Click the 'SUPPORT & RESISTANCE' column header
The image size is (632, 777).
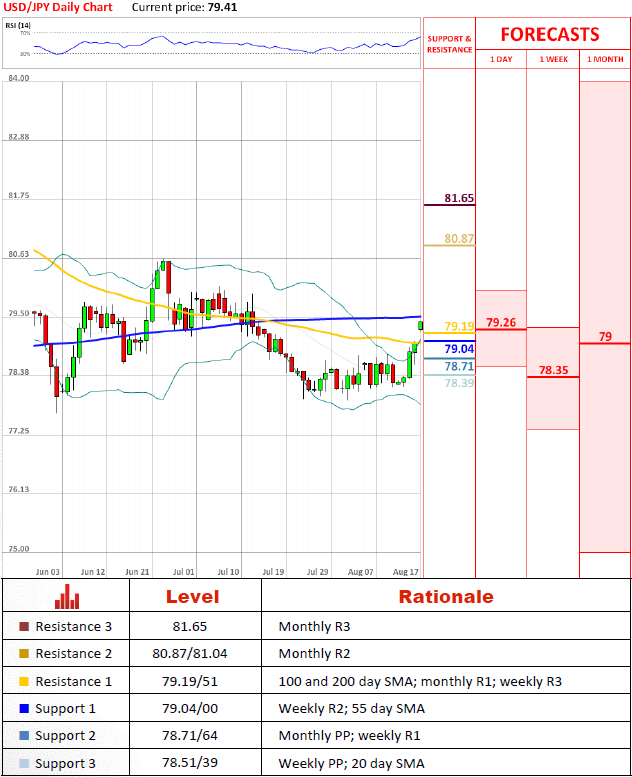(450, 44)
